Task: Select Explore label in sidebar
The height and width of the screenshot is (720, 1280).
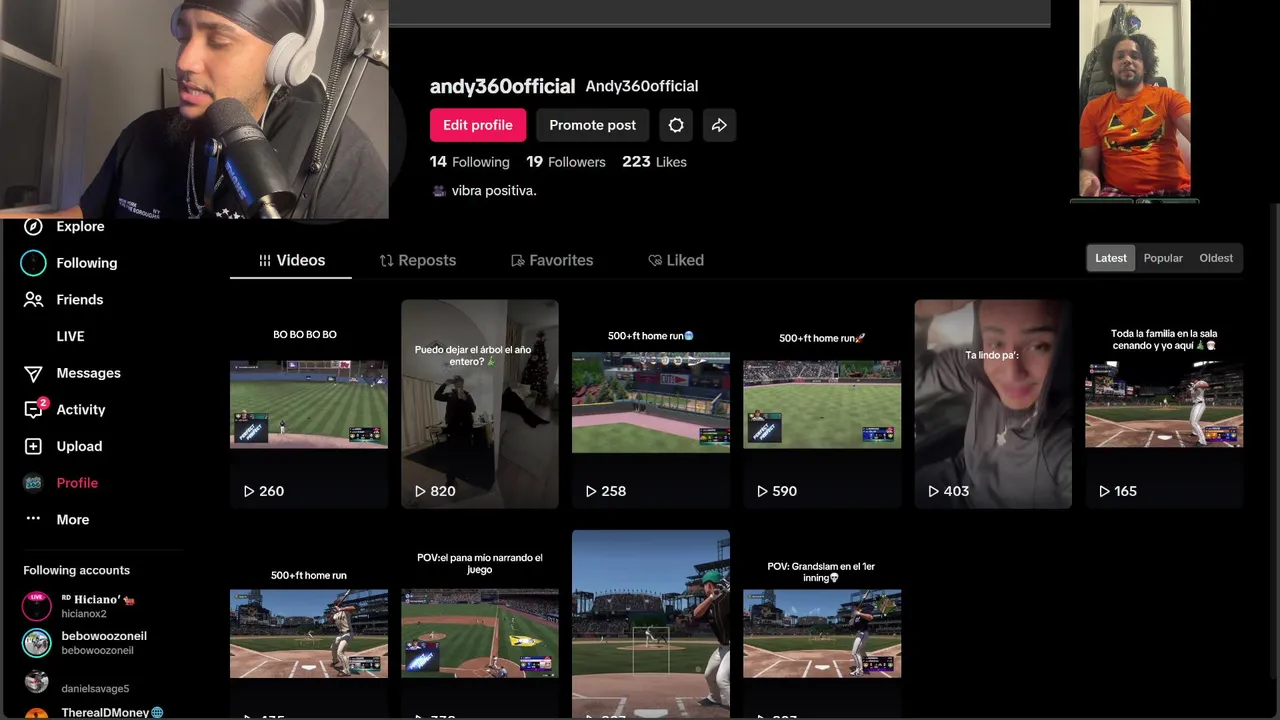Action: pyautogui.click(x=80, y=227)
